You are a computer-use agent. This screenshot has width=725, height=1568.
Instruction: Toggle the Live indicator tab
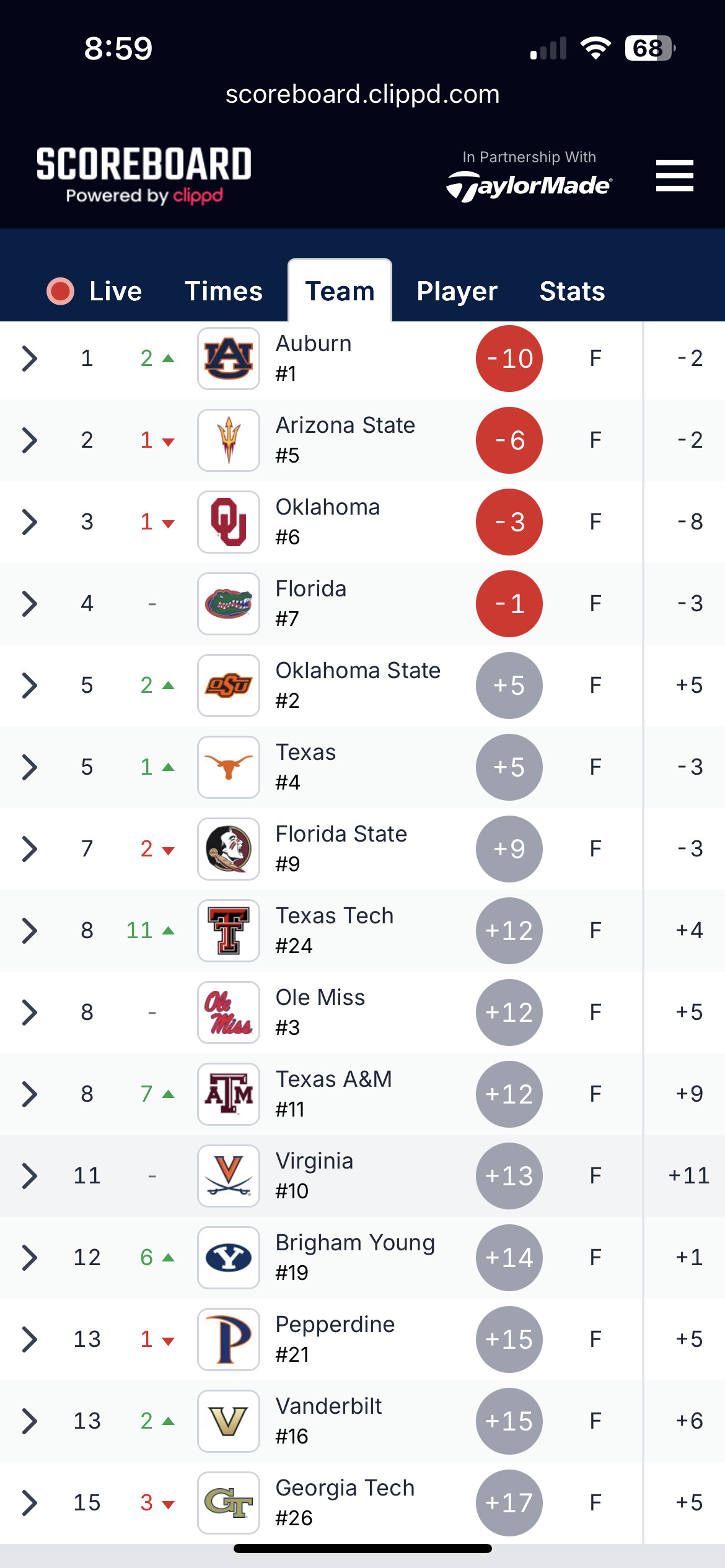95,291
